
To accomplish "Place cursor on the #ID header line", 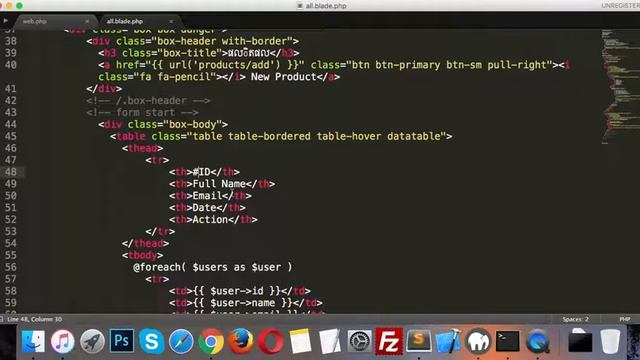I will click(x=204, y=172).
